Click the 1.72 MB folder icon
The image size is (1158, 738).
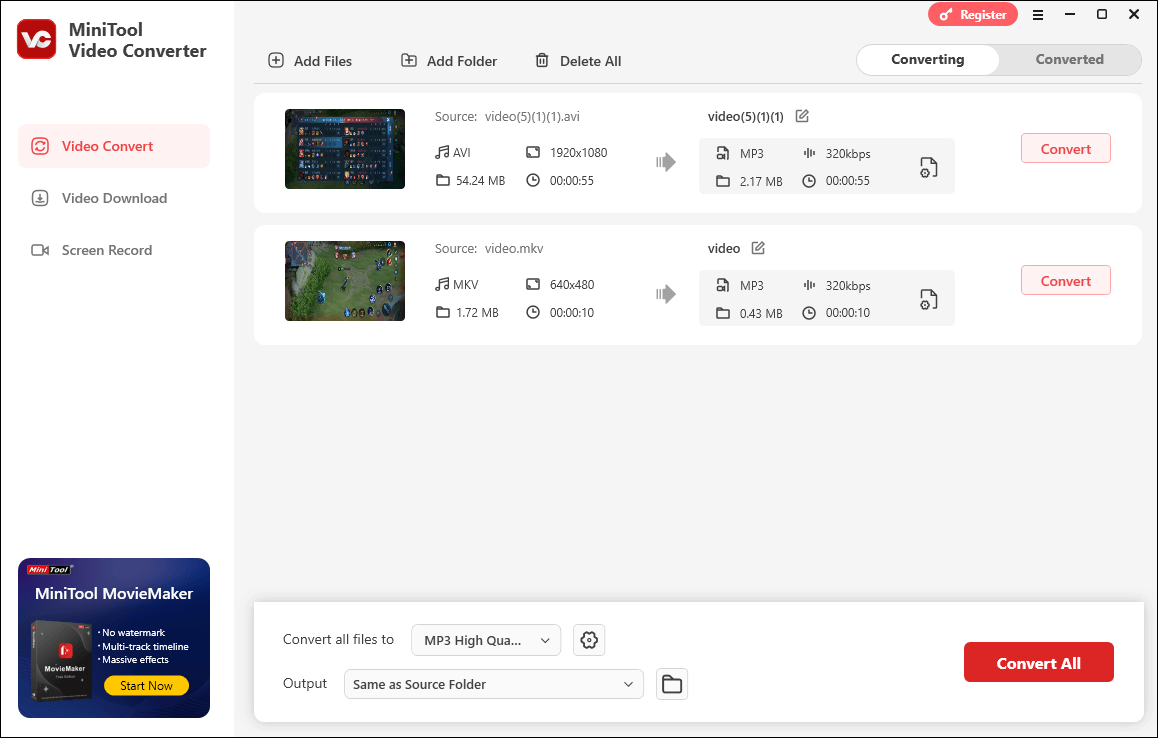[x=442, y=312]
